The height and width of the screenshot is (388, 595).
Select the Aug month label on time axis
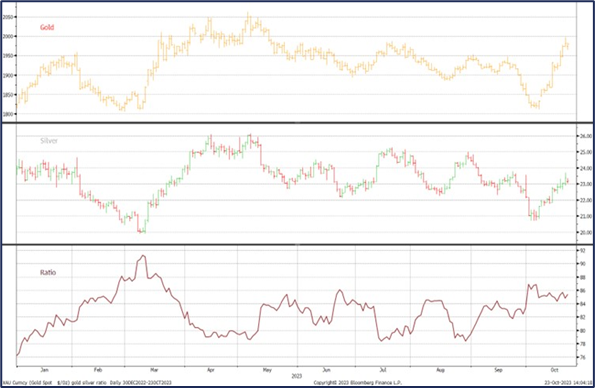pos(440,370)
